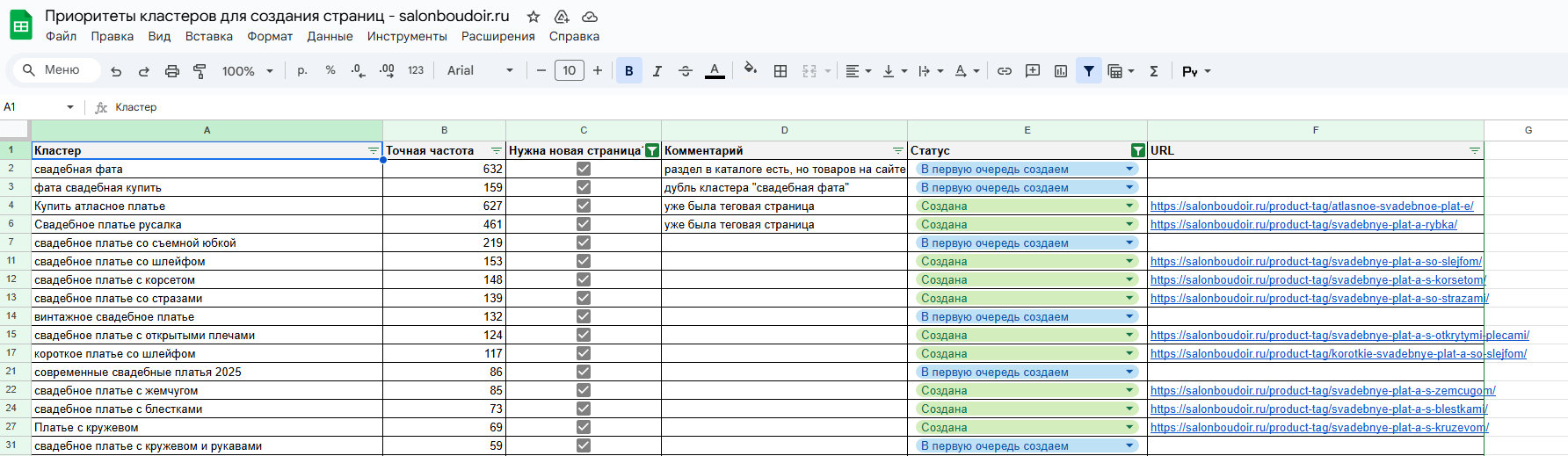Image resolution: width=1568 pixels, height=456 pixels.
Task: Open the 100% zoom dropdown
Action: (248, 71)
